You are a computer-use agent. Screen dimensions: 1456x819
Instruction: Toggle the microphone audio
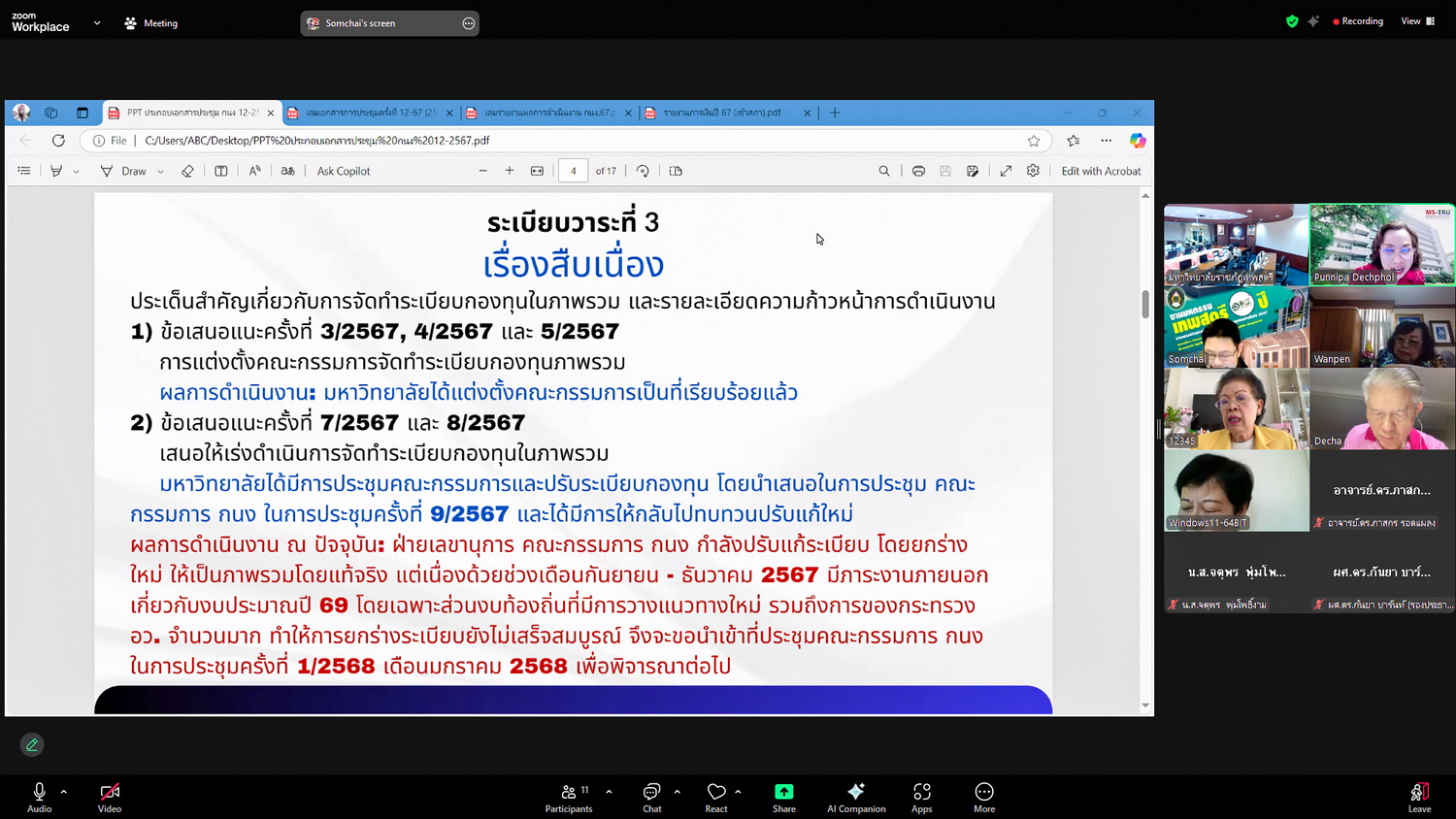click(x=40, y=797)
